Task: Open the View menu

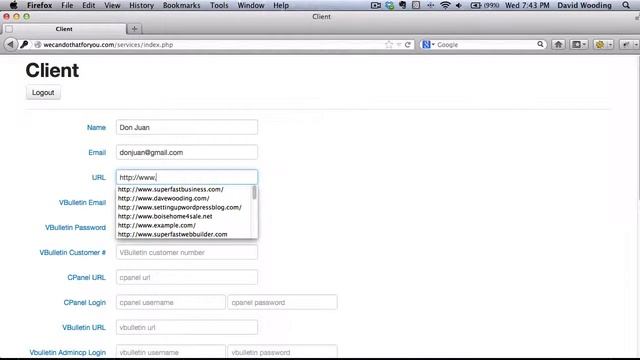Action: 112,5
